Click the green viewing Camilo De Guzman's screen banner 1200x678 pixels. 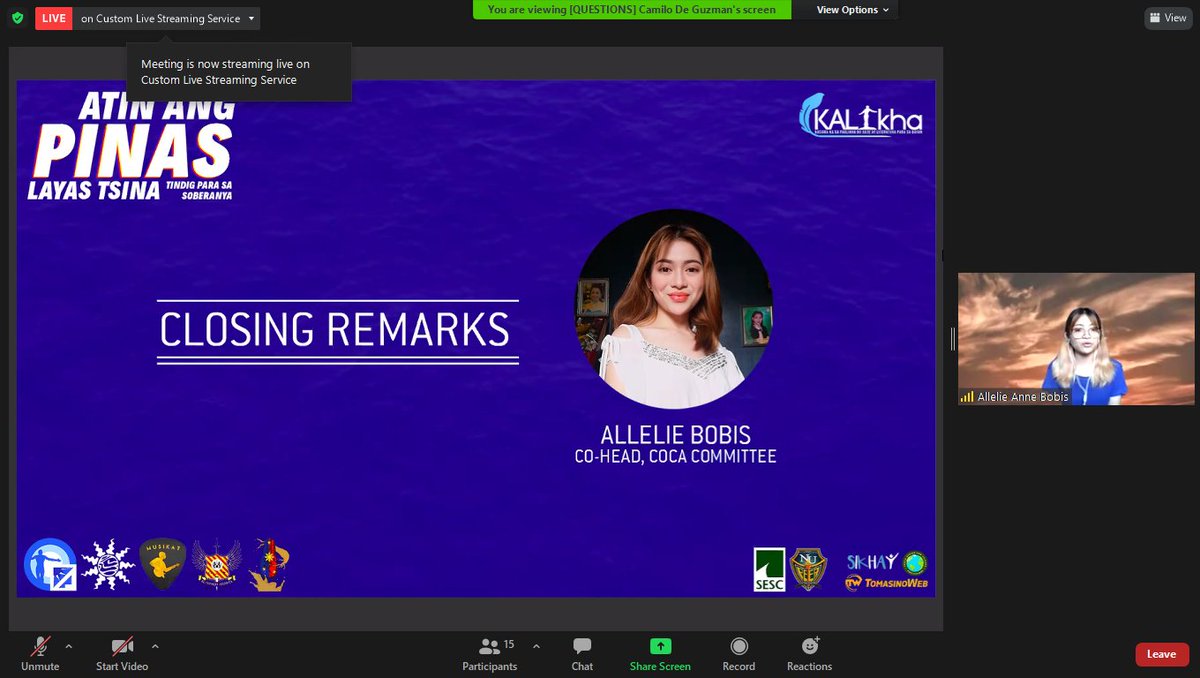pyautogui.click(x=632, y=10)
